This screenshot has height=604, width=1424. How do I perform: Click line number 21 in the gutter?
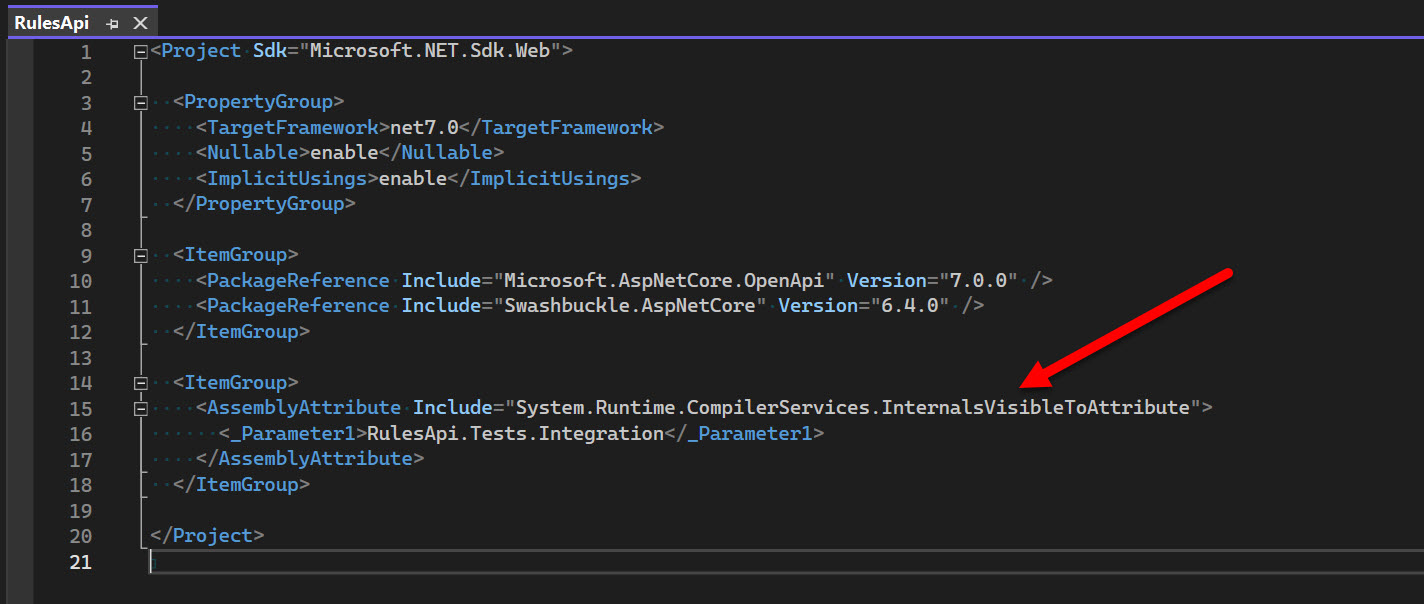tap(80, 562)
